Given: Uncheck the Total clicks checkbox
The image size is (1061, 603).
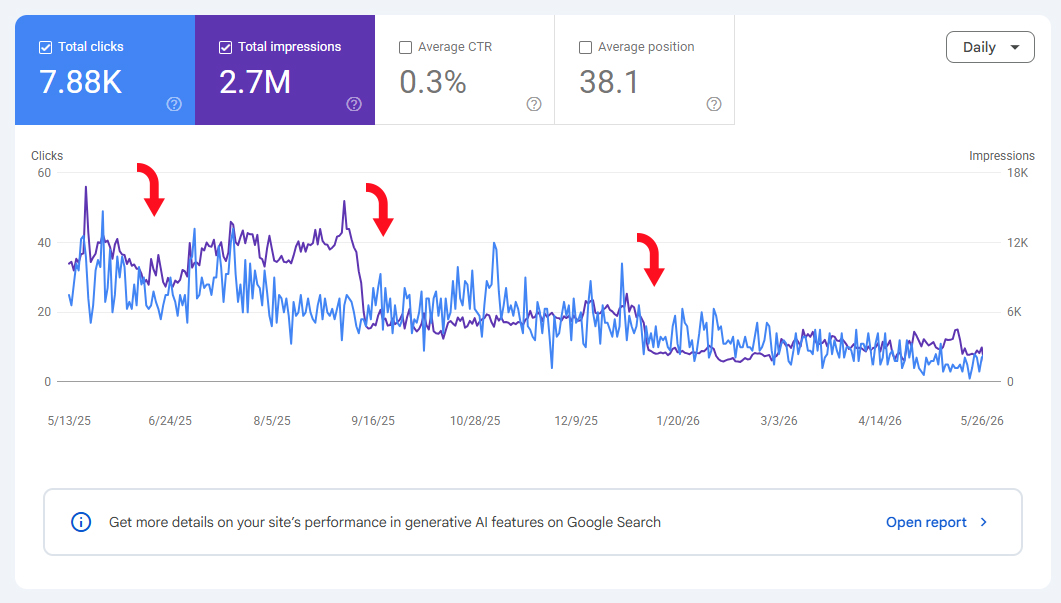Looking at the screenshot, I should point(45,47).
